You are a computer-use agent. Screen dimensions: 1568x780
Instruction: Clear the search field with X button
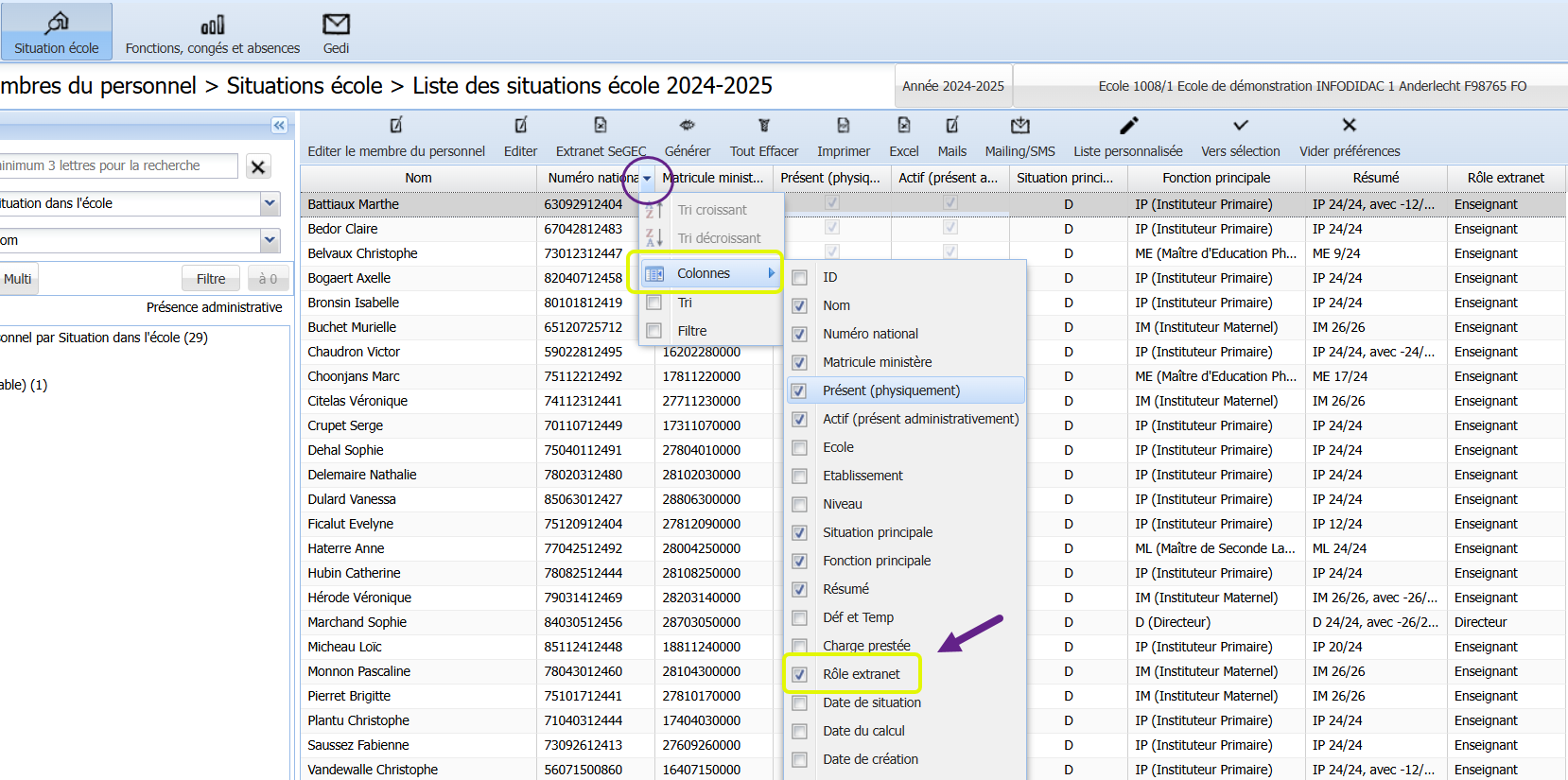click(258, 166)
